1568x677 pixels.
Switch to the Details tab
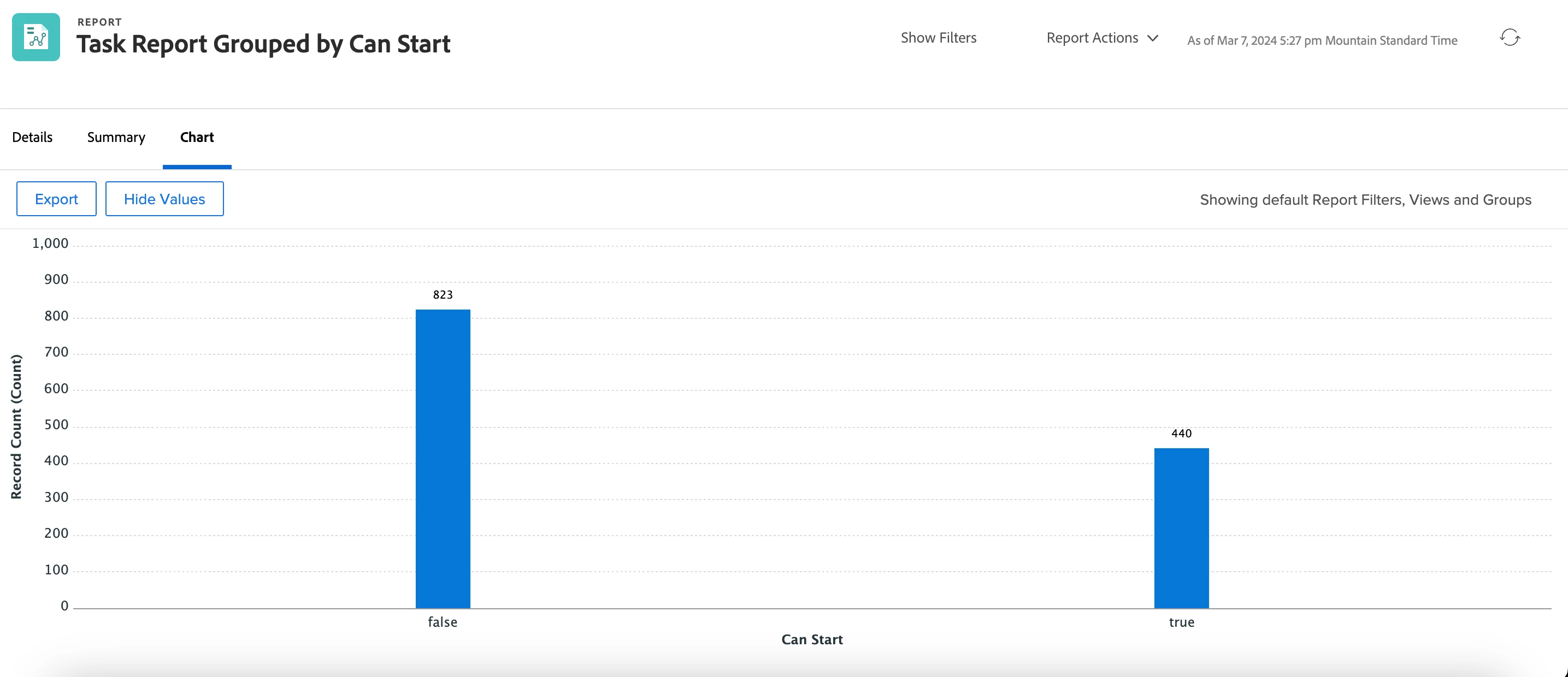coord(32,137)
